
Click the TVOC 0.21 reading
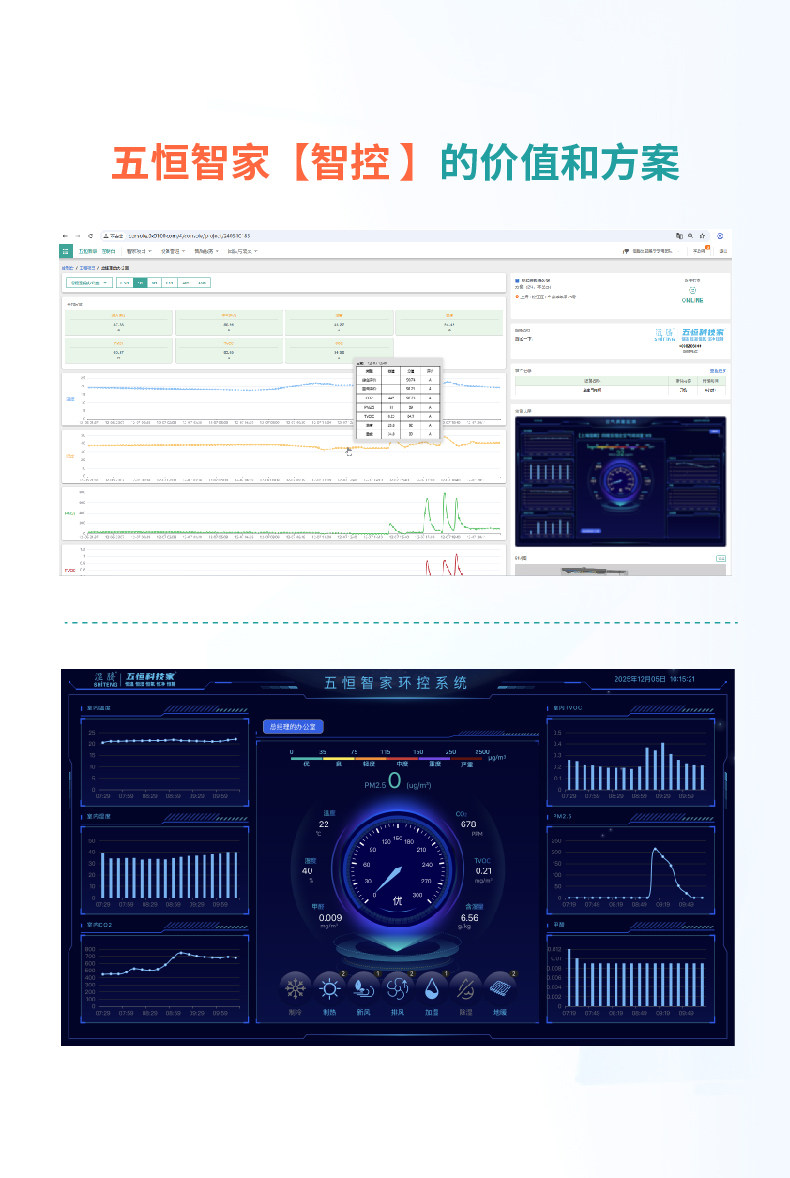(x=483, y=871)
